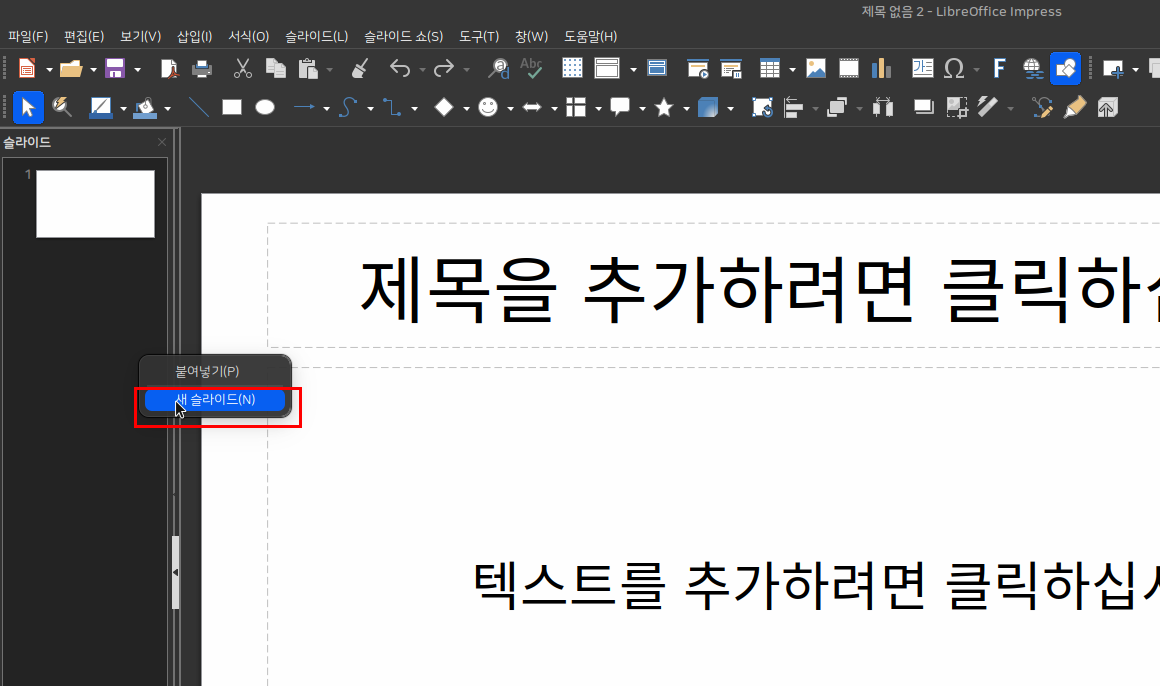Viewport: 1160px width, 686px height.
Task: Toggle the Show Draw Functions button
Action: click(x=1065, y=69)
